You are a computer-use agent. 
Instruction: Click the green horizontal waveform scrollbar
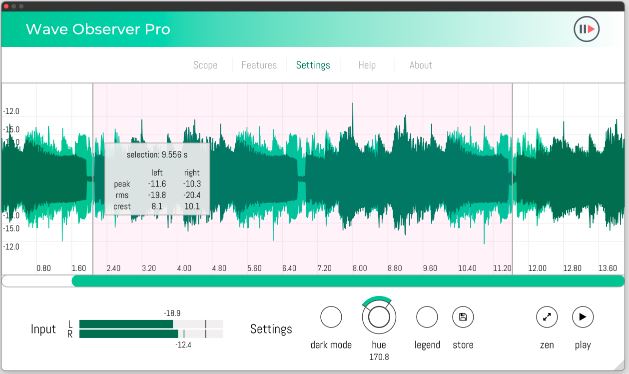tap(348, 281)
